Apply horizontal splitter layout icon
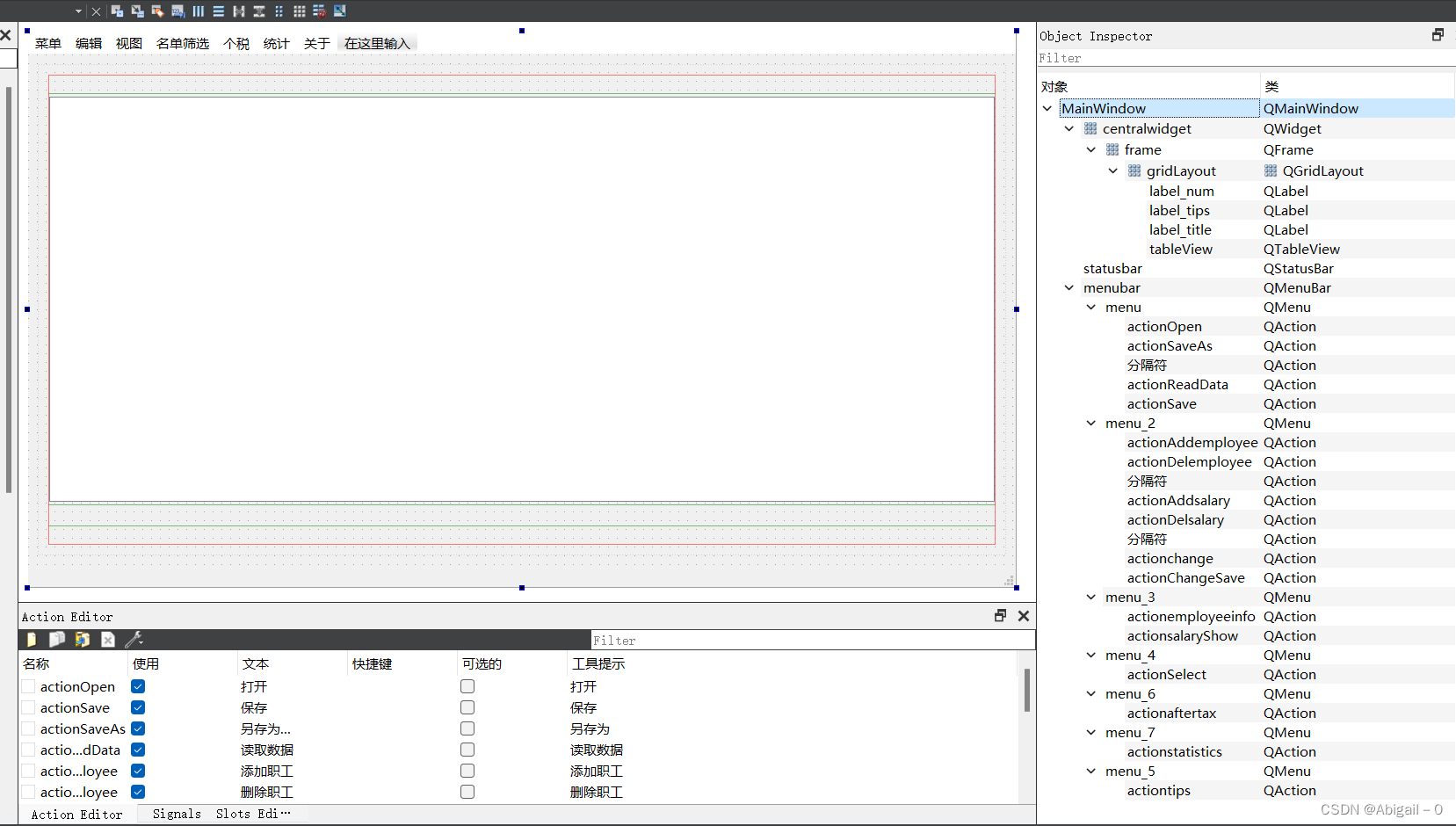Image resolution: width=1456 pixels, height=826 pixels. 238,11
